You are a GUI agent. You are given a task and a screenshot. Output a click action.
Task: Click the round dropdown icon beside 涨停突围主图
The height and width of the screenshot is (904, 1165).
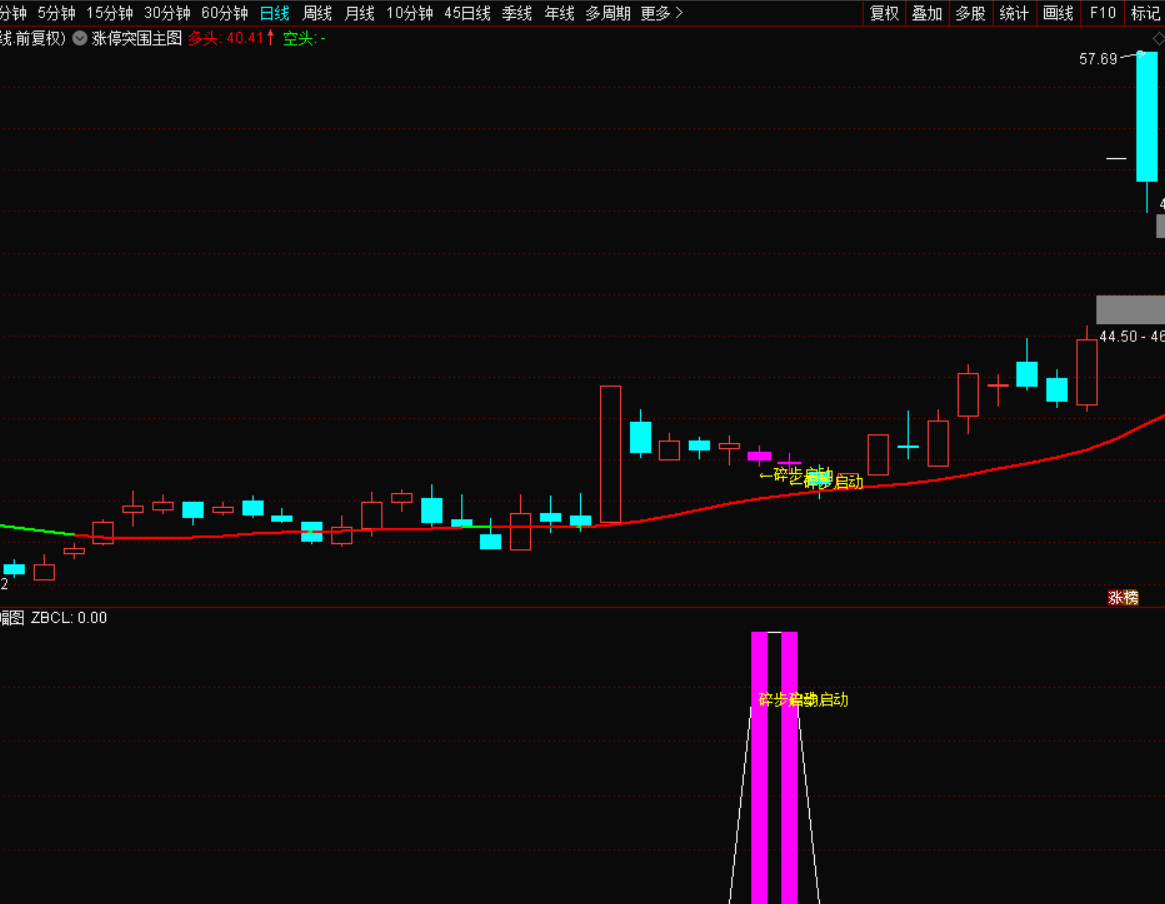pos(79,39)
